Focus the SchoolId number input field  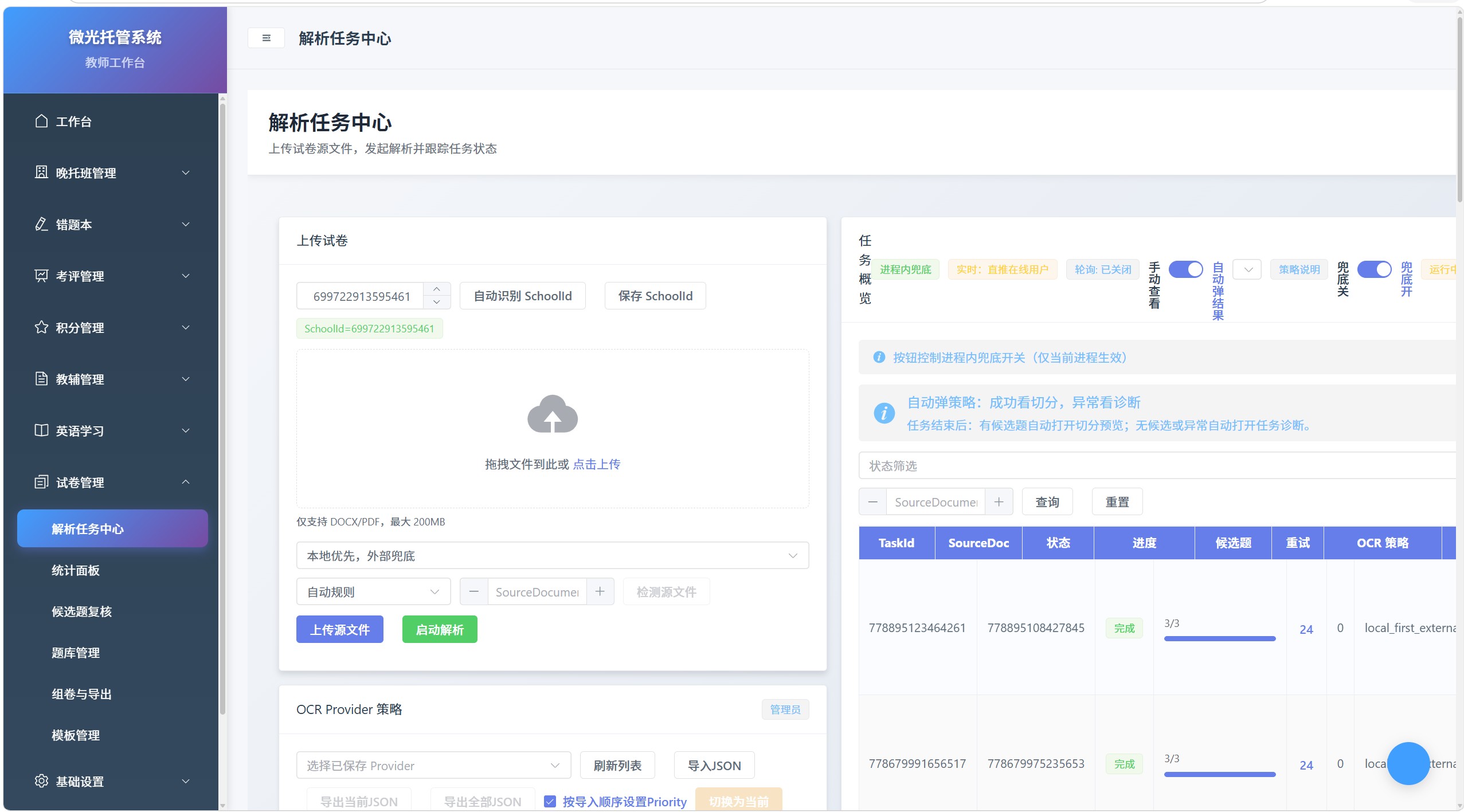point(361,296)
